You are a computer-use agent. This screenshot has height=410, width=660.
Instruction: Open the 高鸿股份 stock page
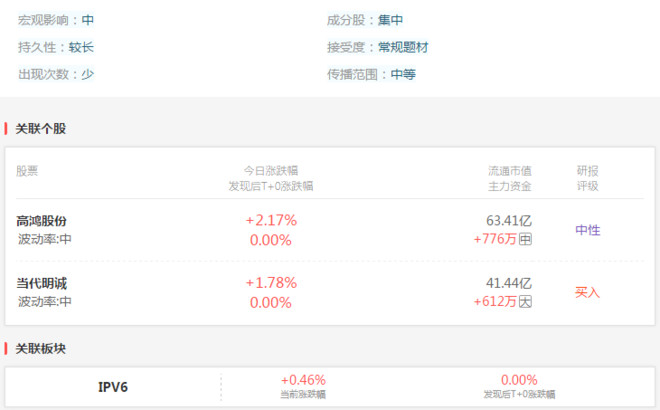pos(42,220)
